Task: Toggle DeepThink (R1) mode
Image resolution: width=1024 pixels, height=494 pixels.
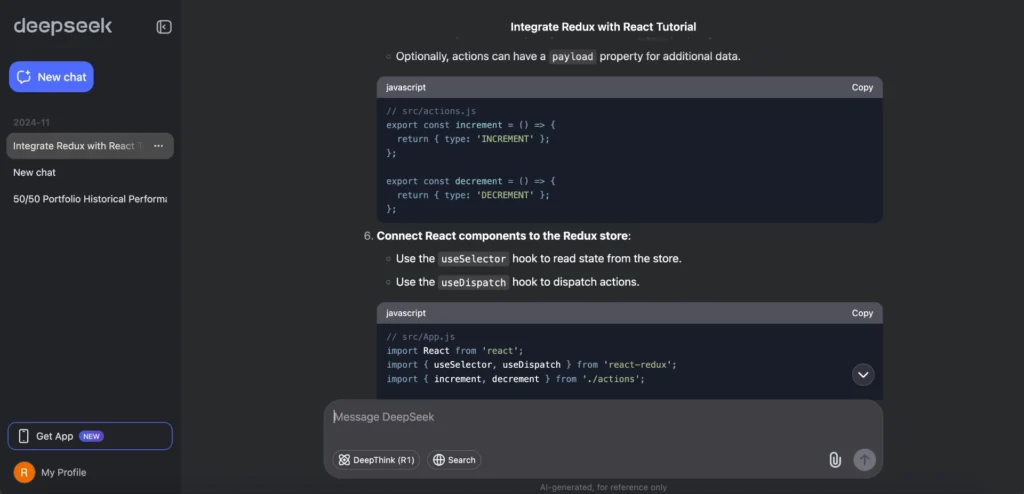Action: 376,460
